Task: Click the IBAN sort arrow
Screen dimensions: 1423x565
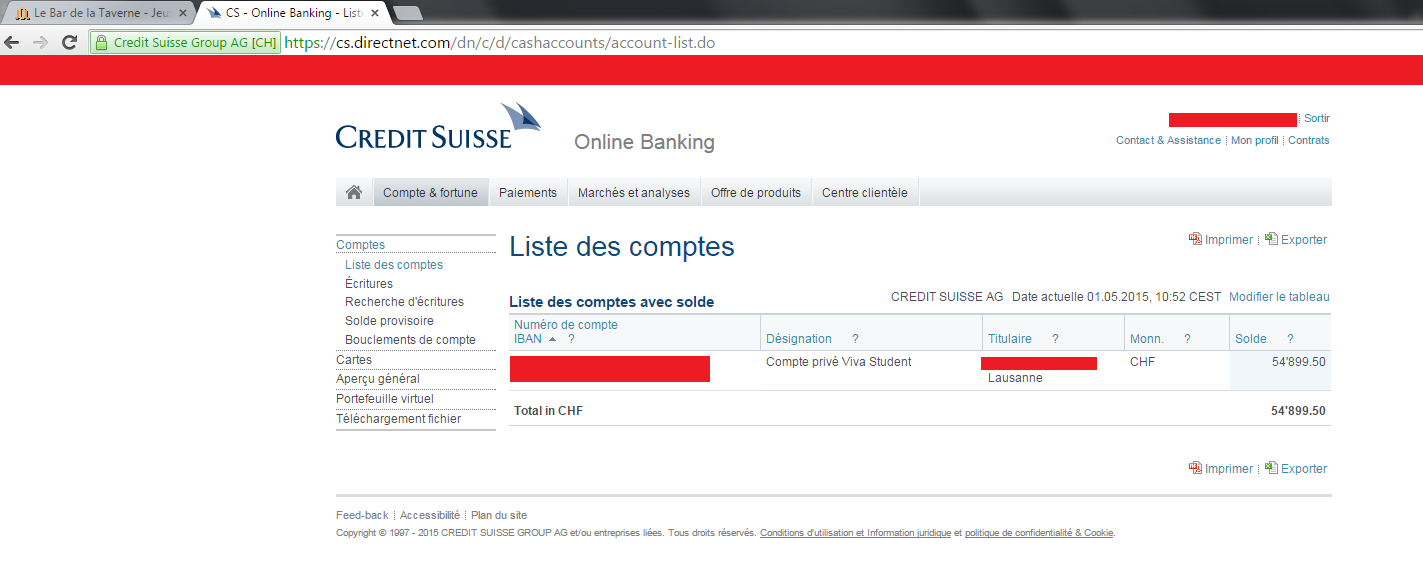Action: (x=552, y=339)
